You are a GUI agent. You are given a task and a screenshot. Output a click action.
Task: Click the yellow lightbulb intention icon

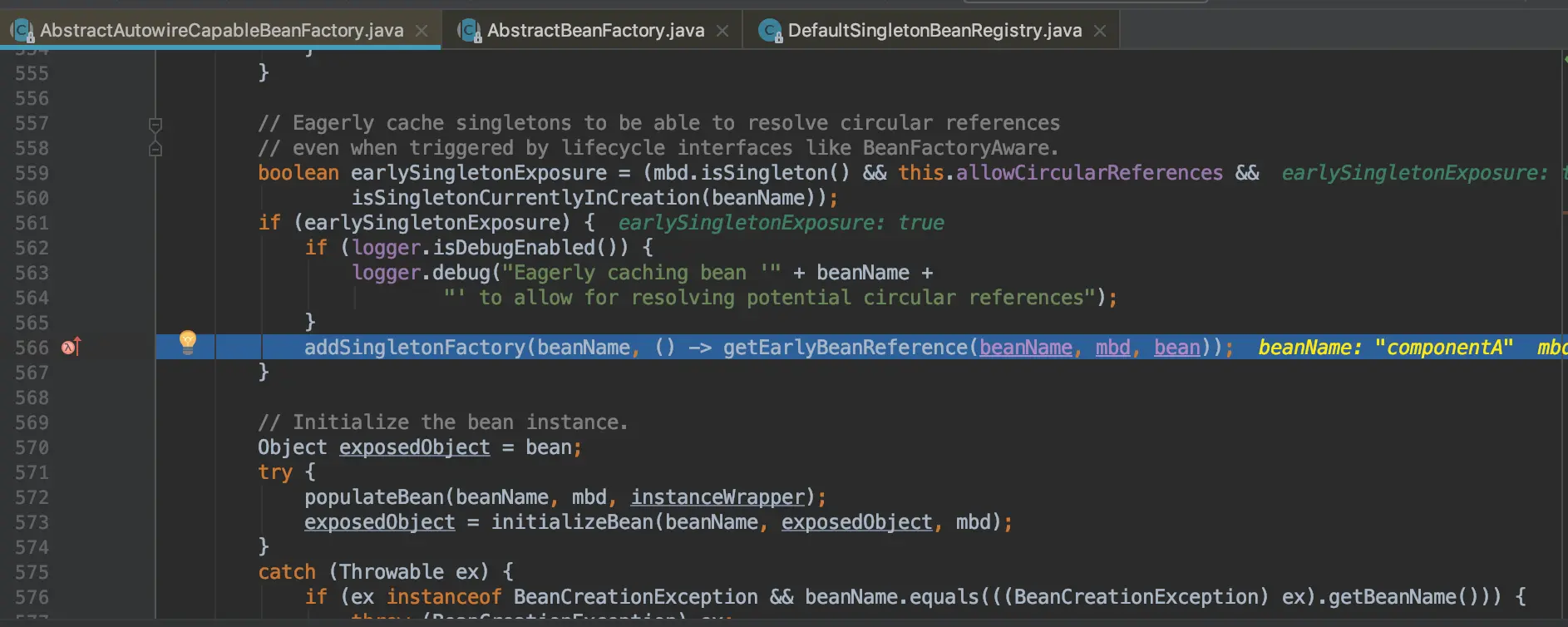188,342
